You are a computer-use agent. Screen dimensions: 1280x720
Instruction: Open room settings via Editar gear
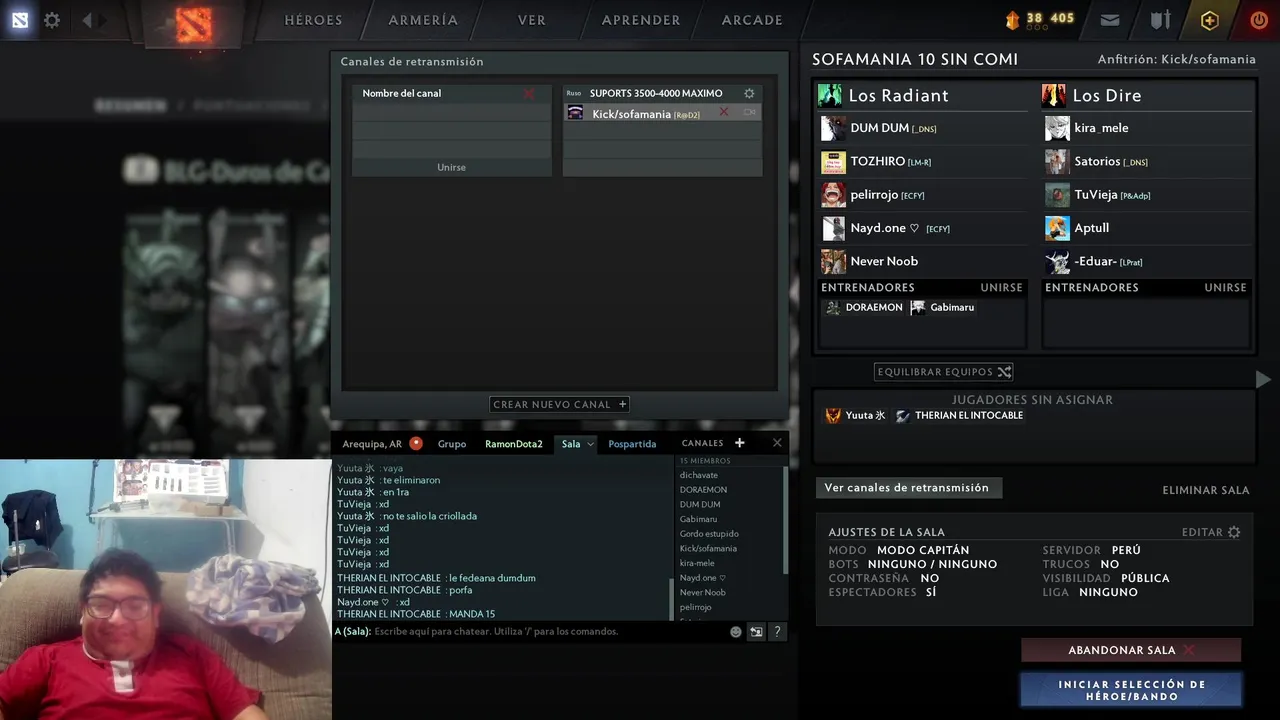1234,532
